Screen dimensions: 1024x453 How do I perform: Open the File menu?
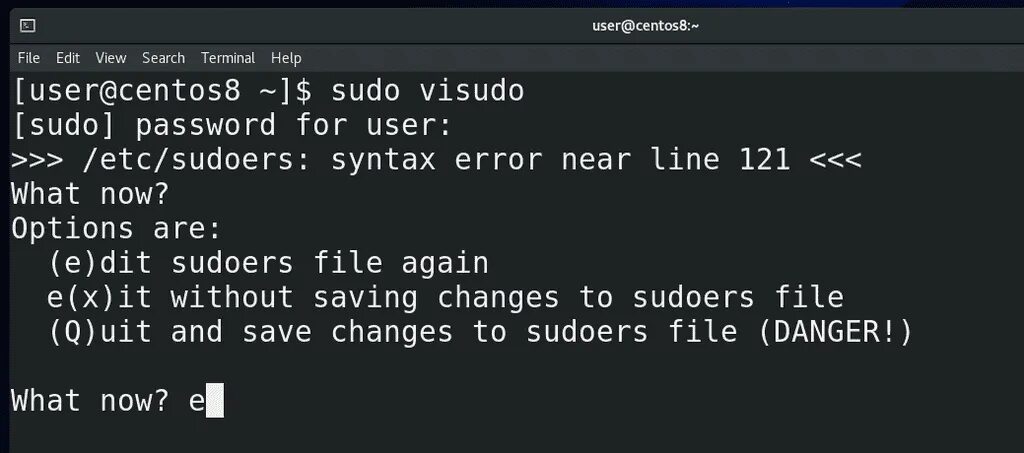point(29,58)
